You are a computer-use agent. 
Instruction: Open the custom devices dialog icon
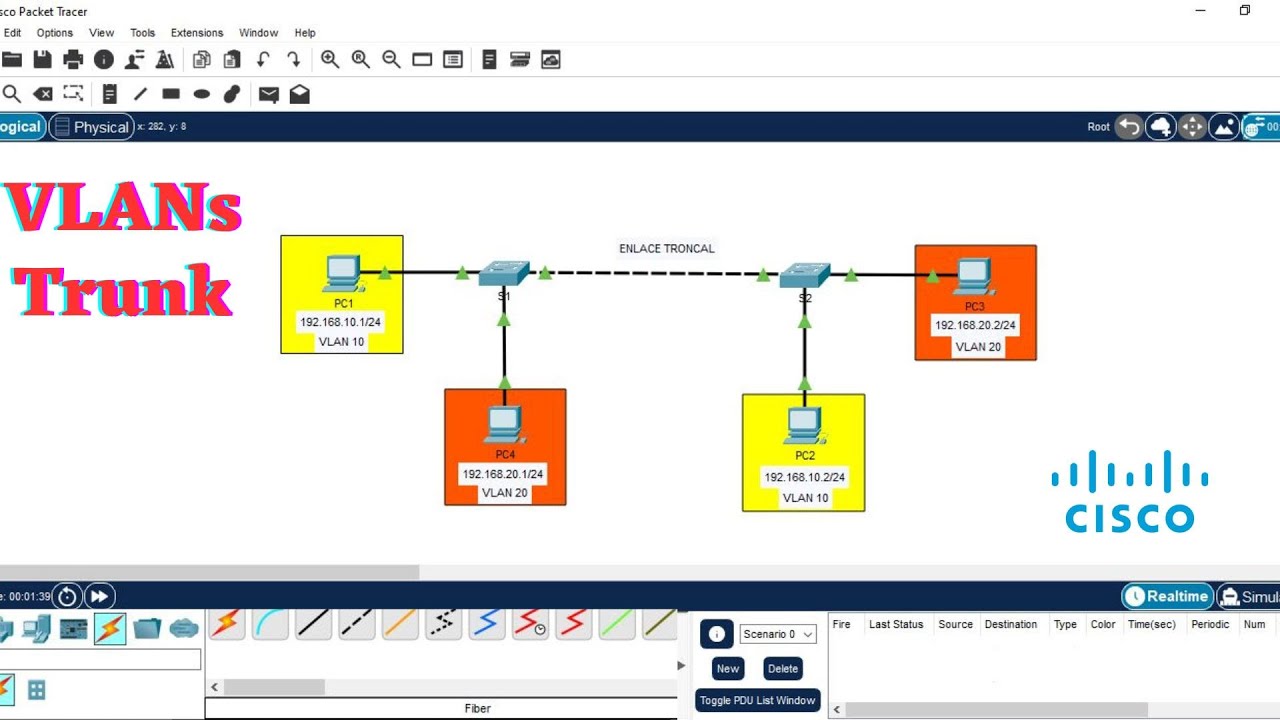click(x=453, y=60)
